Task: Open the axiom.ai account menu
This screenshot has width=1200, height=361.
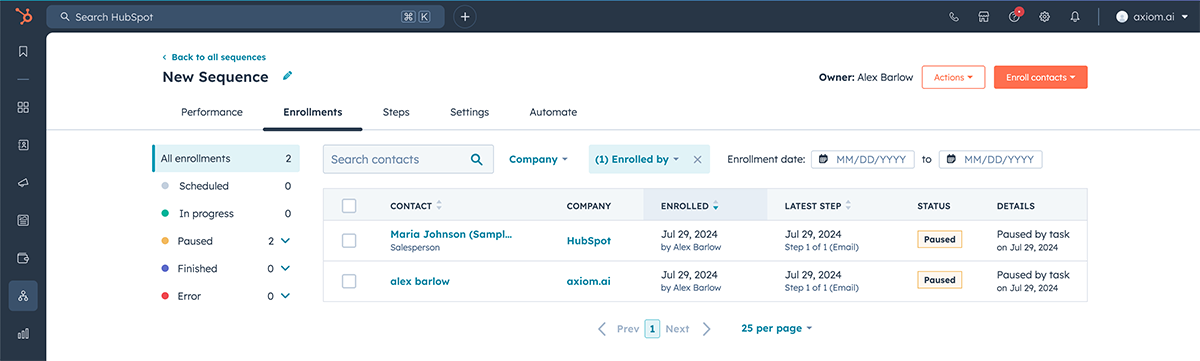Action: (1151, 17)
